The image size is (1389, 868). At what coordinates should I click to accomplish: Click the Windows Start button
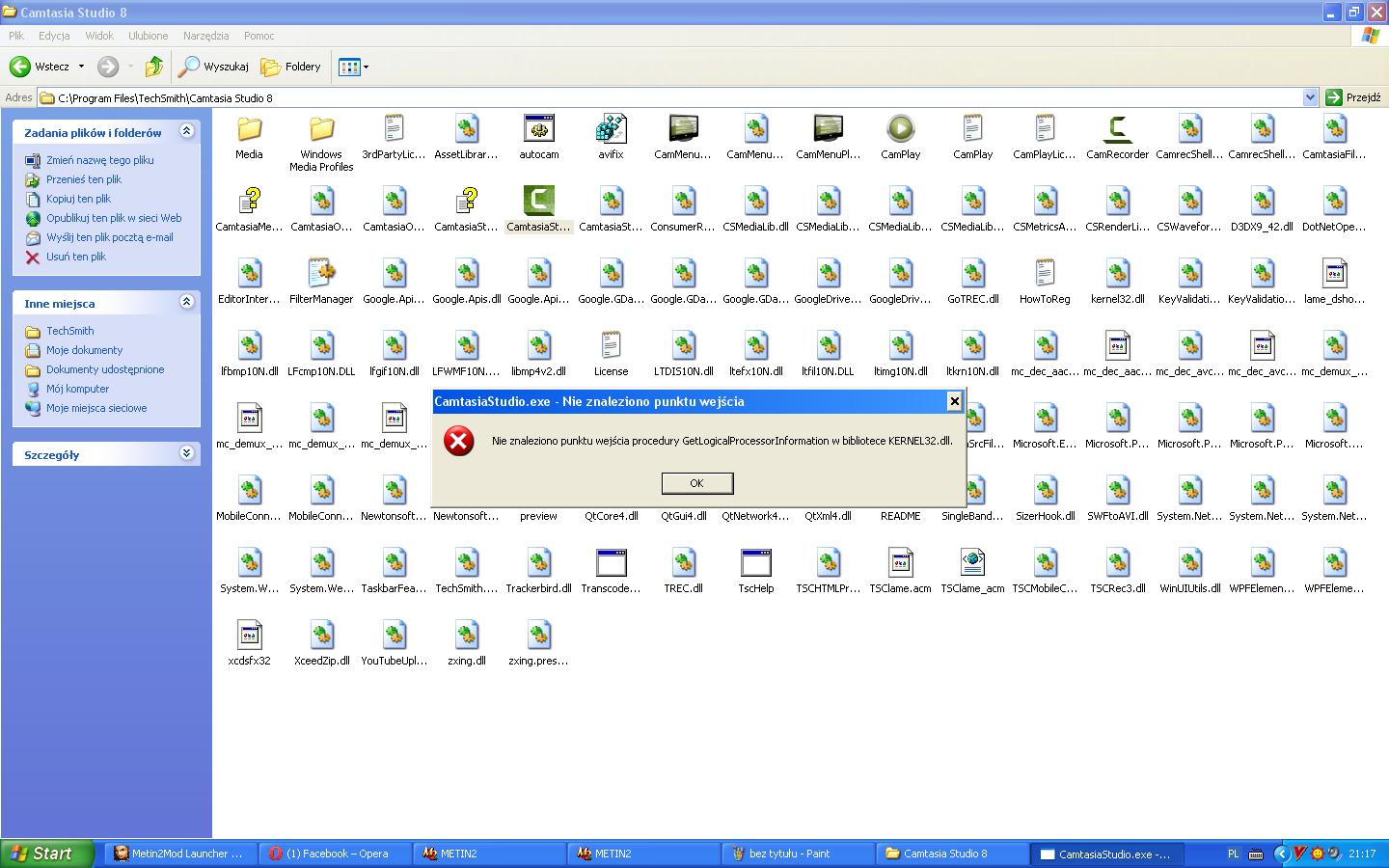(47, 854)
